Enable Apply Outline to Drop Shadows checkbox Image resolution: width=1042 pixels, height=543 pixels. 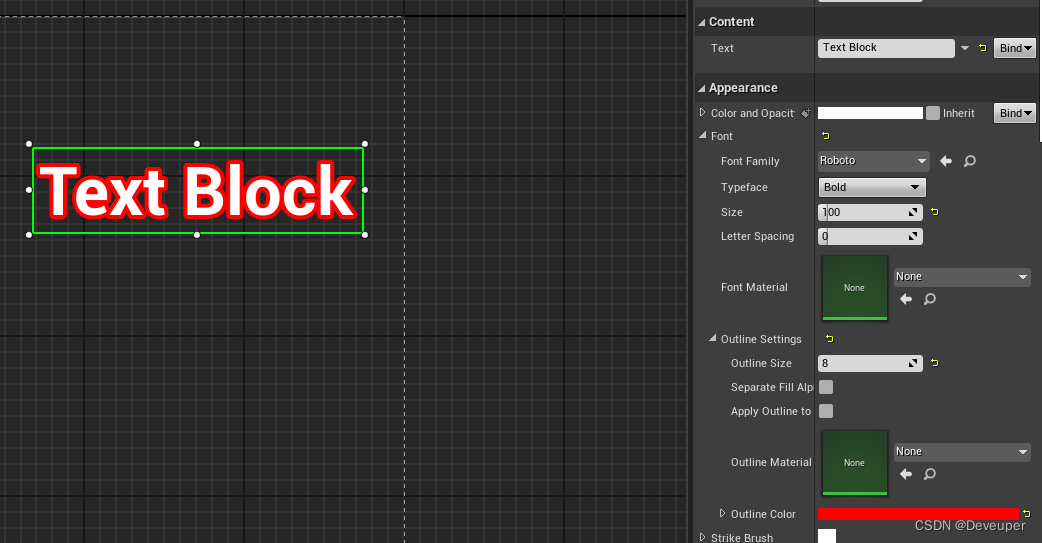[826, 411]
